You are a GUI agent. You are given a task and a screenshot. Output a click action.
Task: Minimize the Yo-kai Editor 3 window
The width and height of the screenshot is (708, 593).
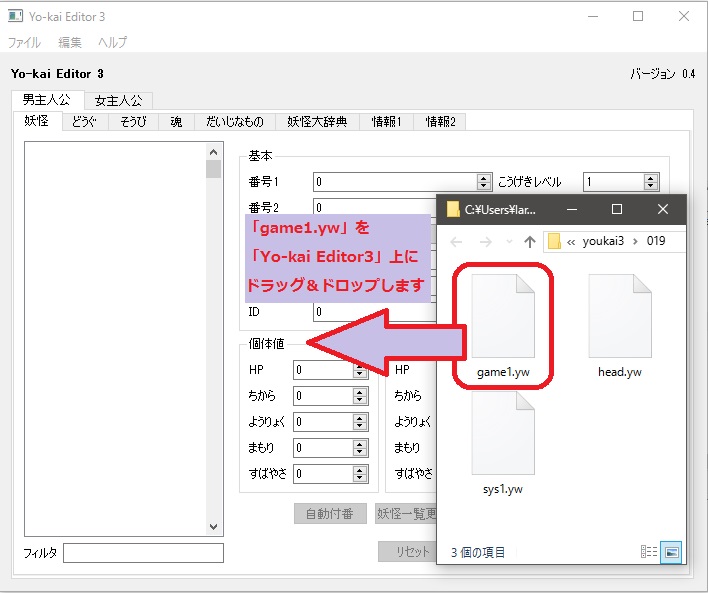(593, 16)
